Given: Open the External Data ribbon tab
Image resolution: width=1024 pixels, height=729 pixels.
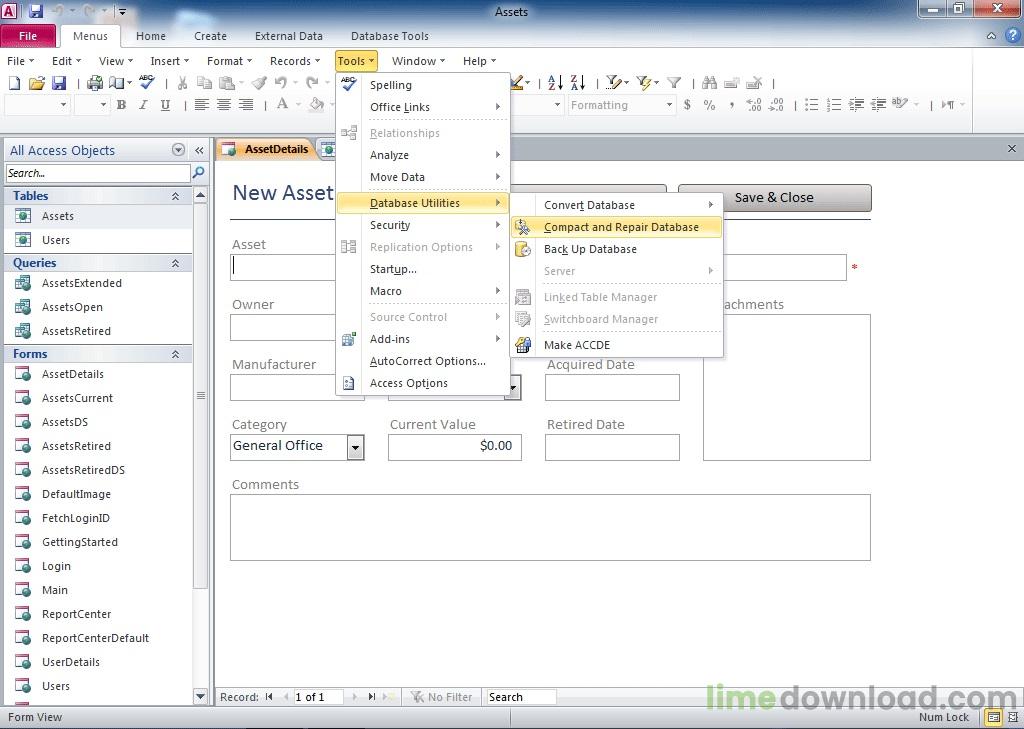Looking at the screenshot, I should (x=288, y=36).
